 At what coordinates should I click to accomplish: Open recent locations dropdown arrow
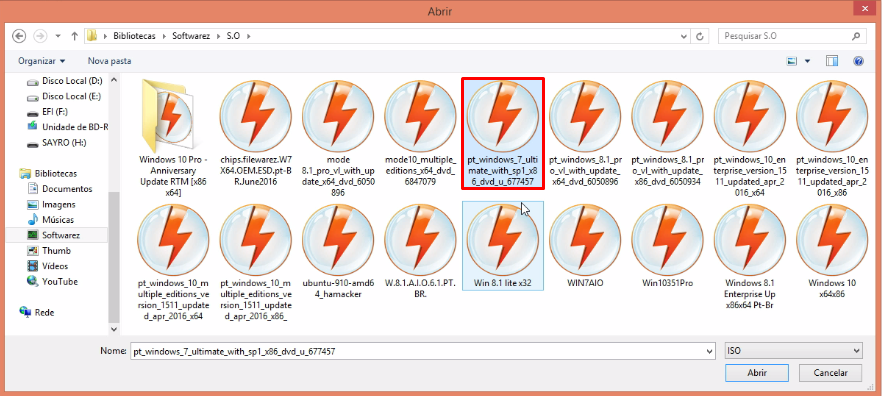pos(58,36)
